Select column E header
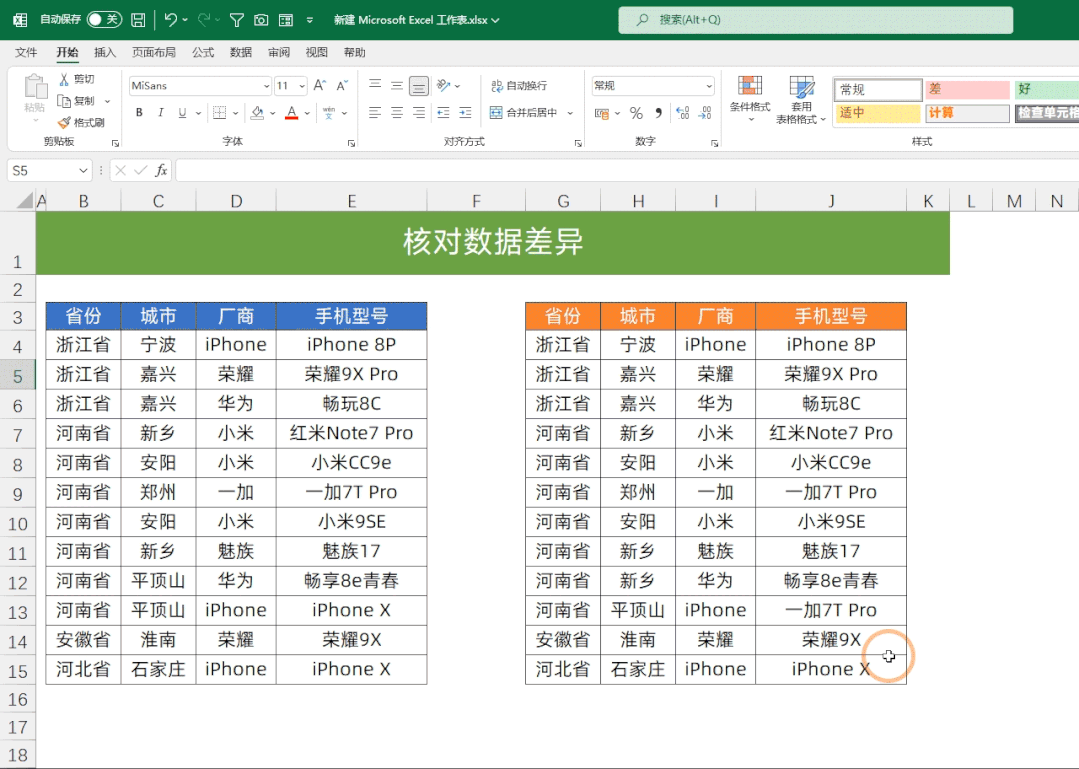This screenshot has height=769, width=1079. pyautogui.click(x=352, y=201)
